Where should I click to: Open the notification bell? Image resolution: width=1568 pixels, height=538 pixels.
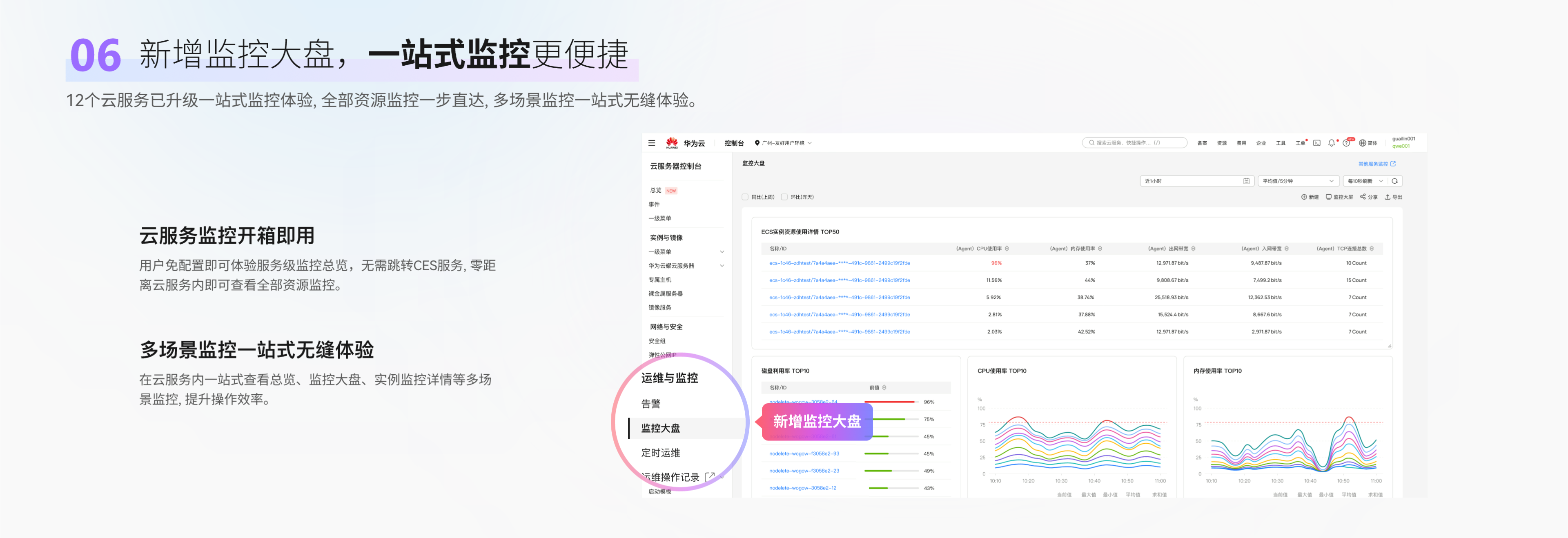click(x=1331, y=143)
